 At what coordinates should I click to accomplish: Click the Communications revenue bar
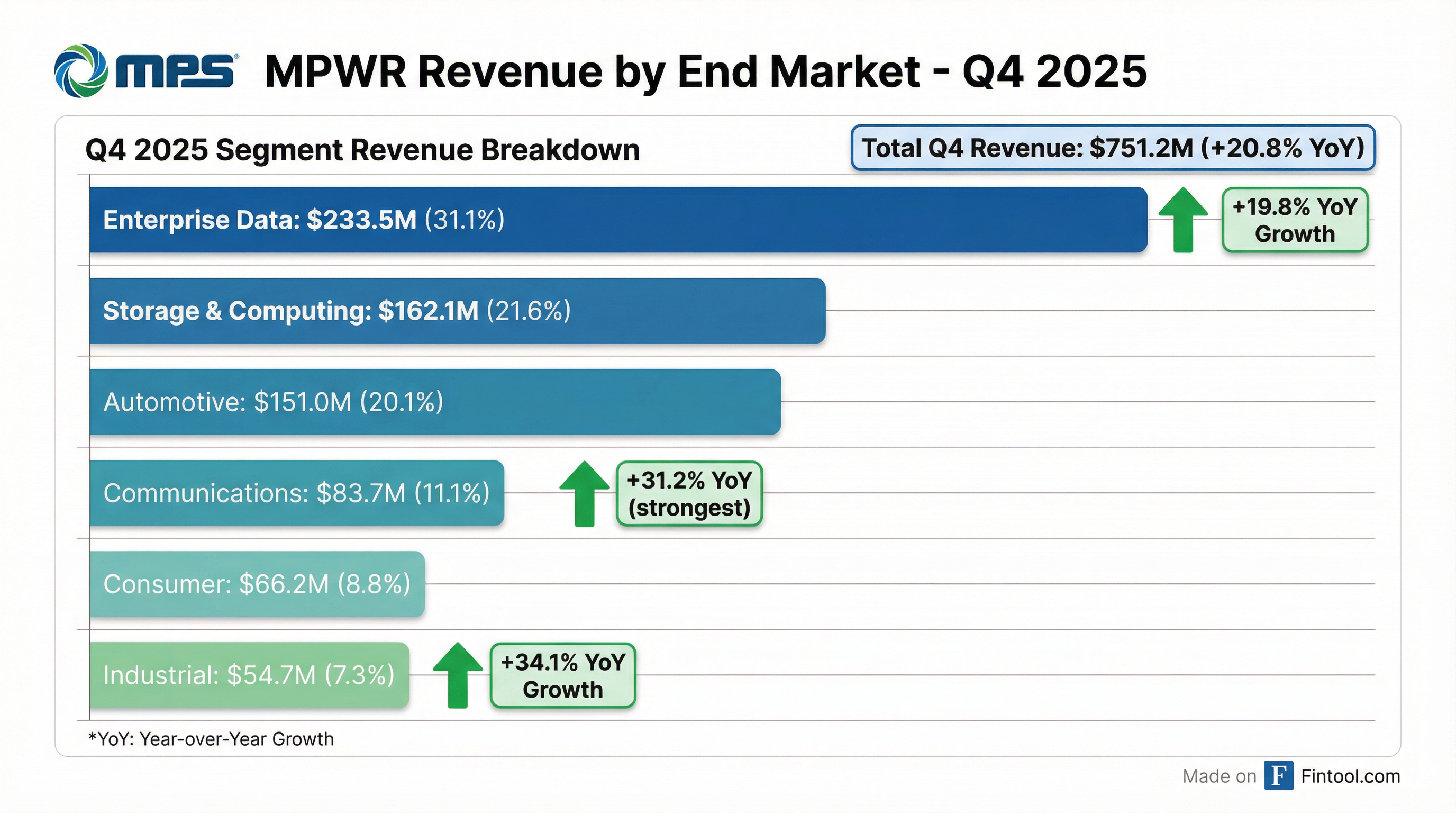297,493
